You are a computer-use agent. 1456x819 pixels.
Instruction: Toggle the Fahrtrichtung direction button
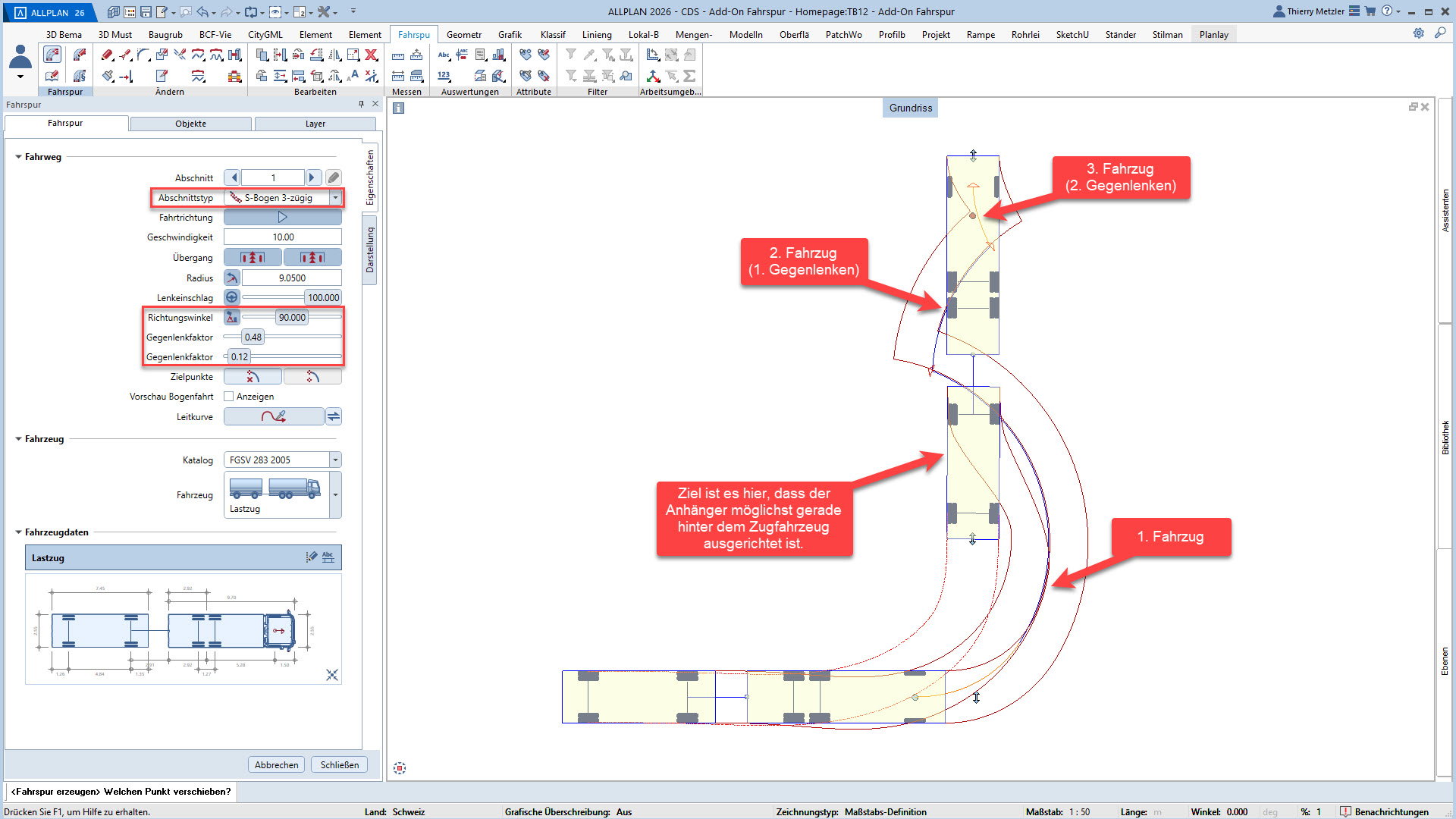point(282,218)
